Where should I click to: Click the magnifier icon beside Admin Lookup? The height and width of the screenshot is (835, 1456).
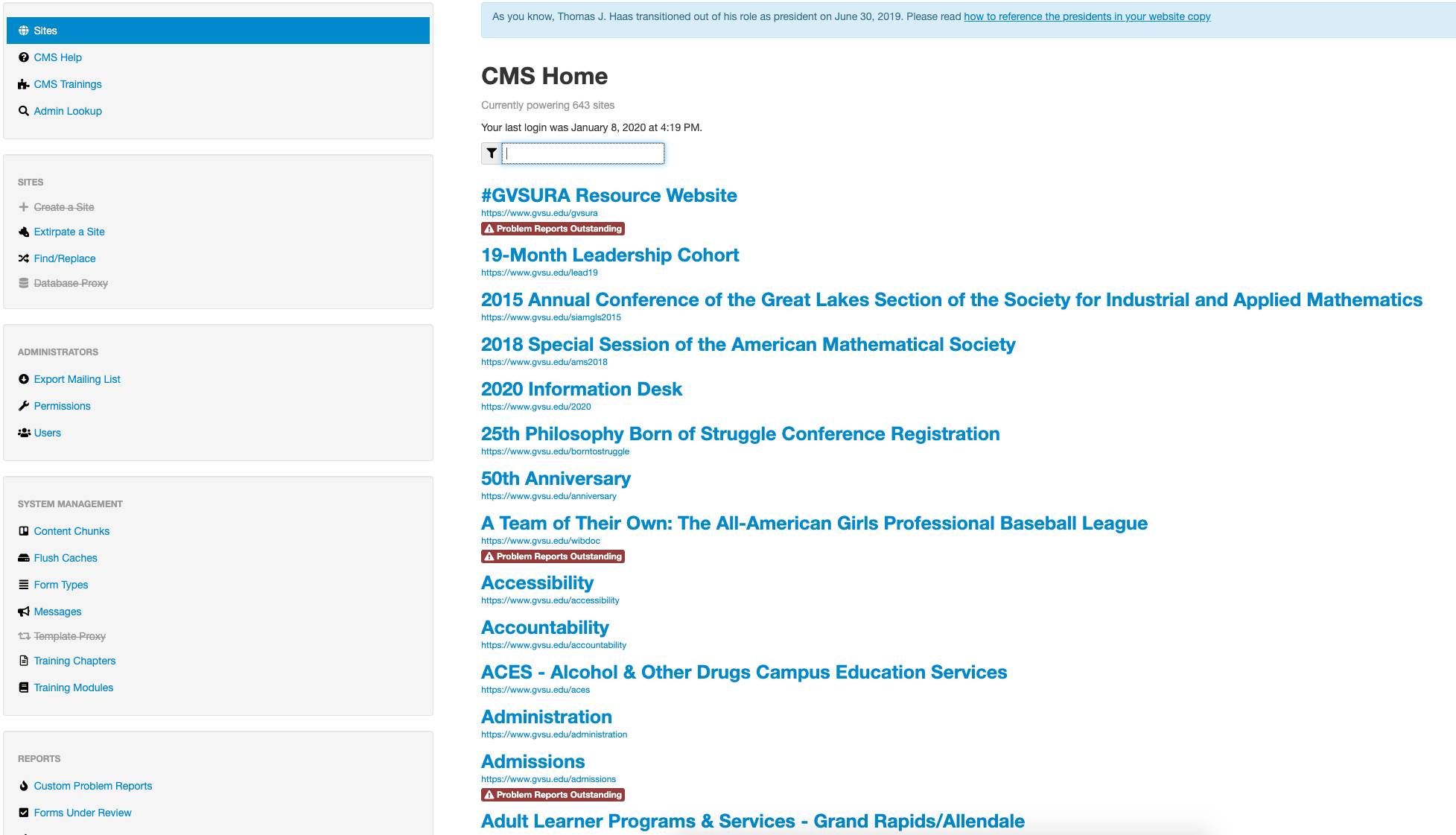(24, 111)
